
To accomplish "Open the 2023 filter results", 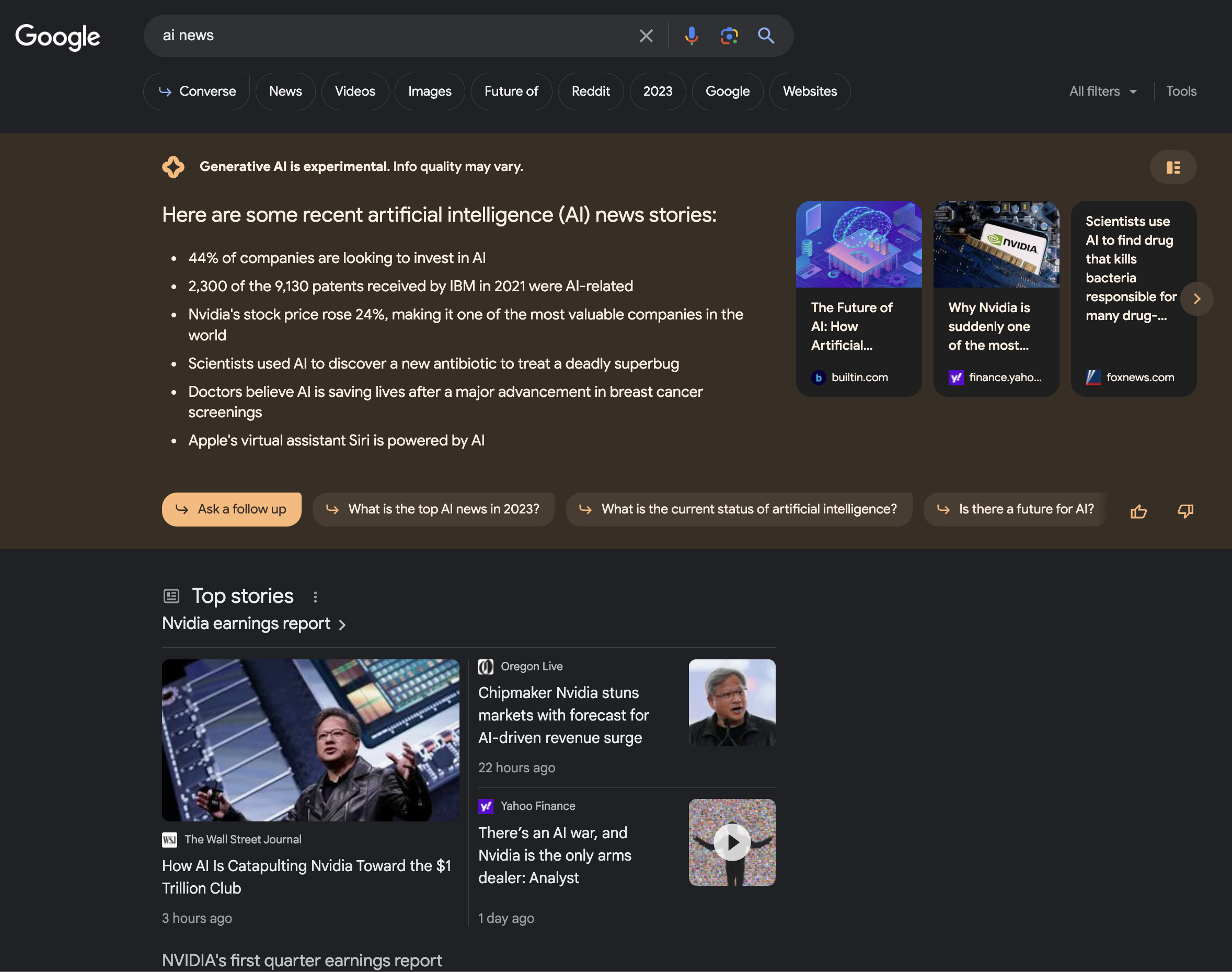I will (x=657, y=90).
